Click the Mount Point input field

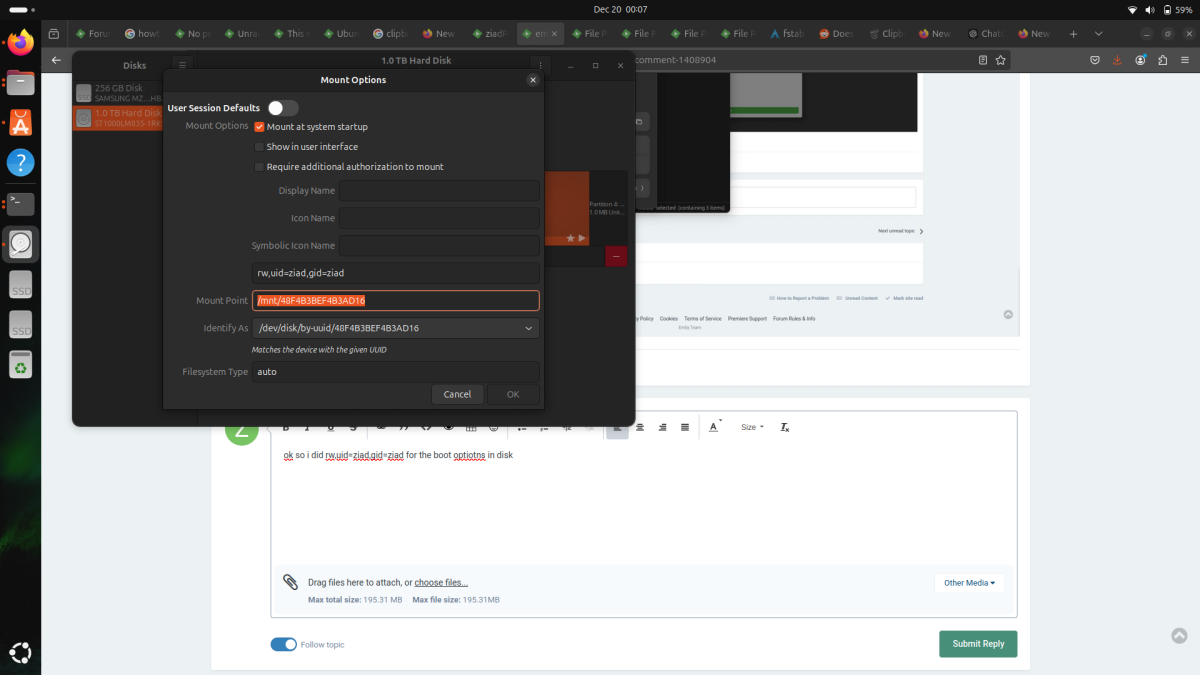(396, 300)
